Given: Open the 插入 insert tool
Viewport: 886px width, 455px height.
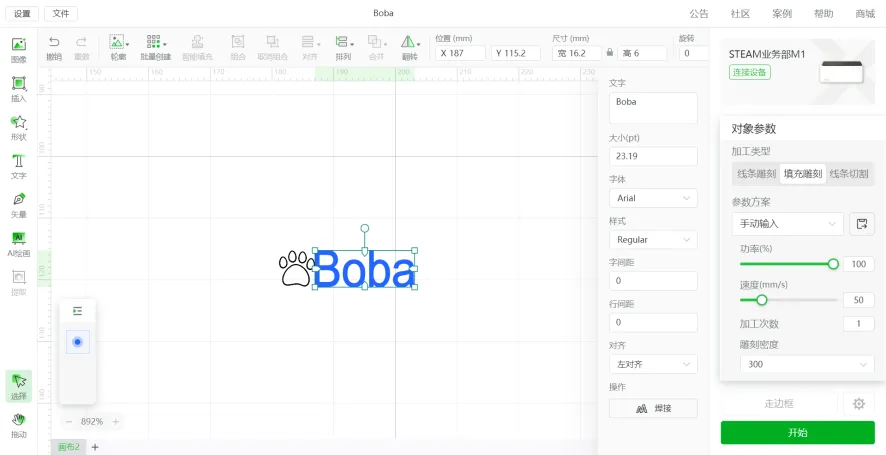Looking at the screenshot, I should click(x=19, y=89).
